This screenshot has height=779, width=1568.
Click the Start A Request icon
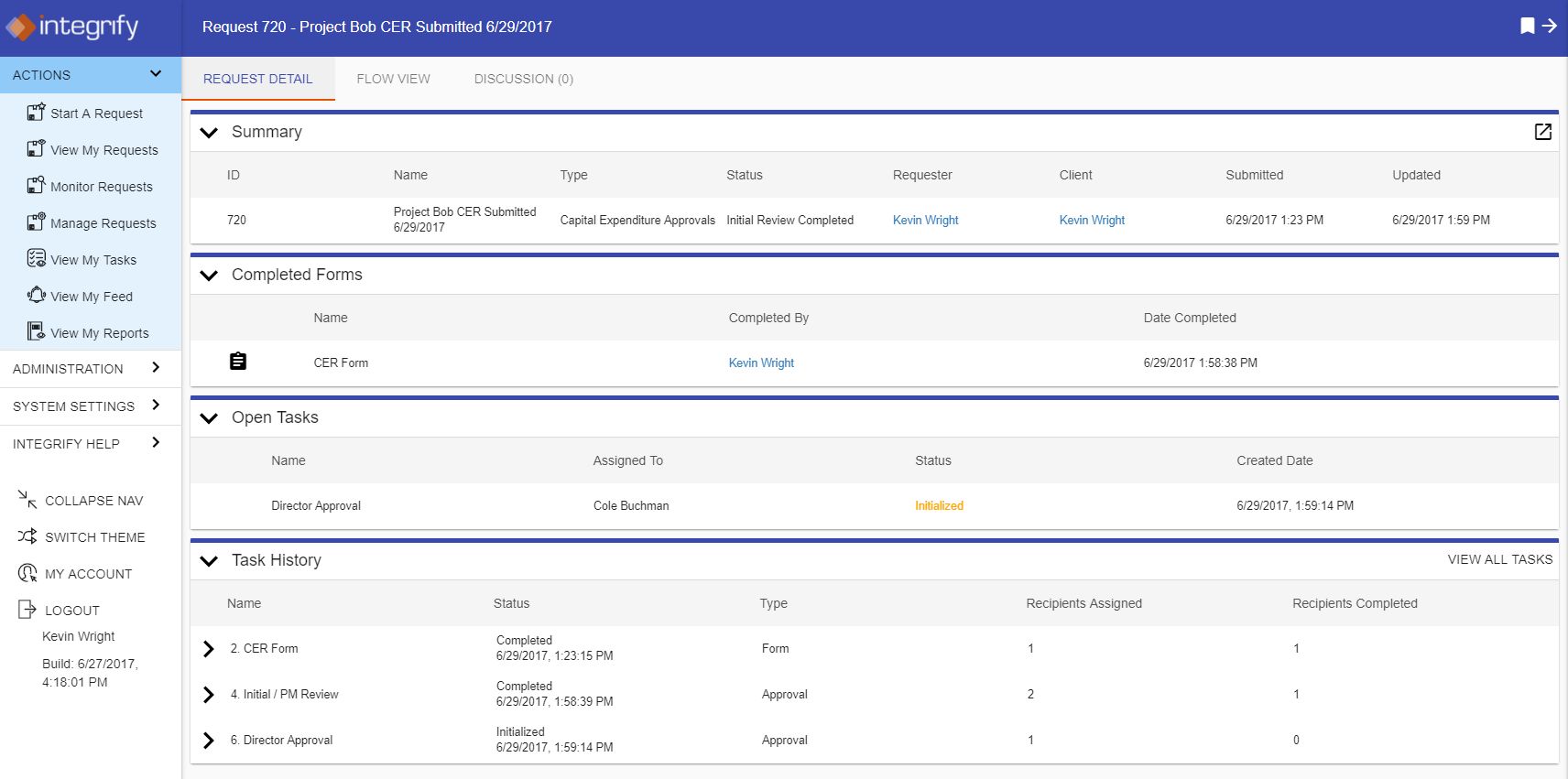[x=36, y=113]
